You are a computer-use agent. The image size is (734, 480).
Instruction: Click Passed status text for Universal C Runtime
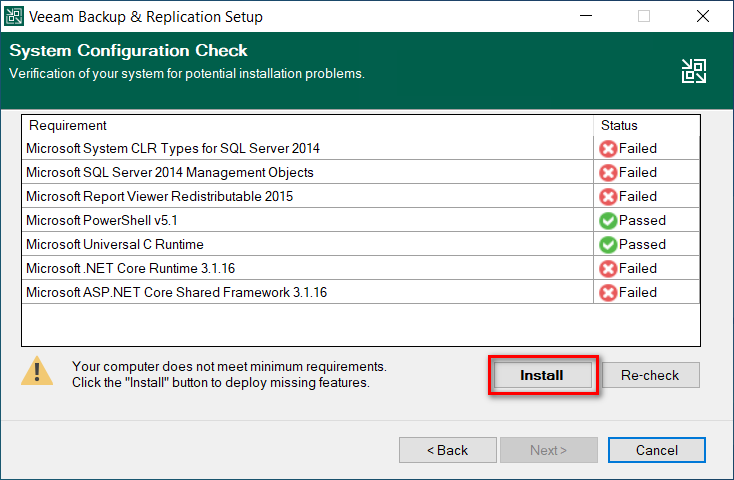tap(642, 244)
